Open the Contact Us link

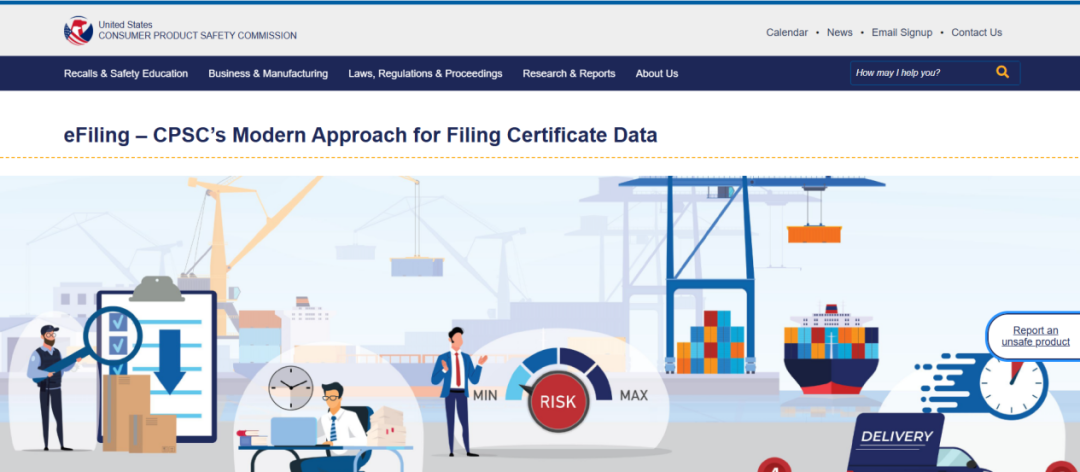(977, 32)
